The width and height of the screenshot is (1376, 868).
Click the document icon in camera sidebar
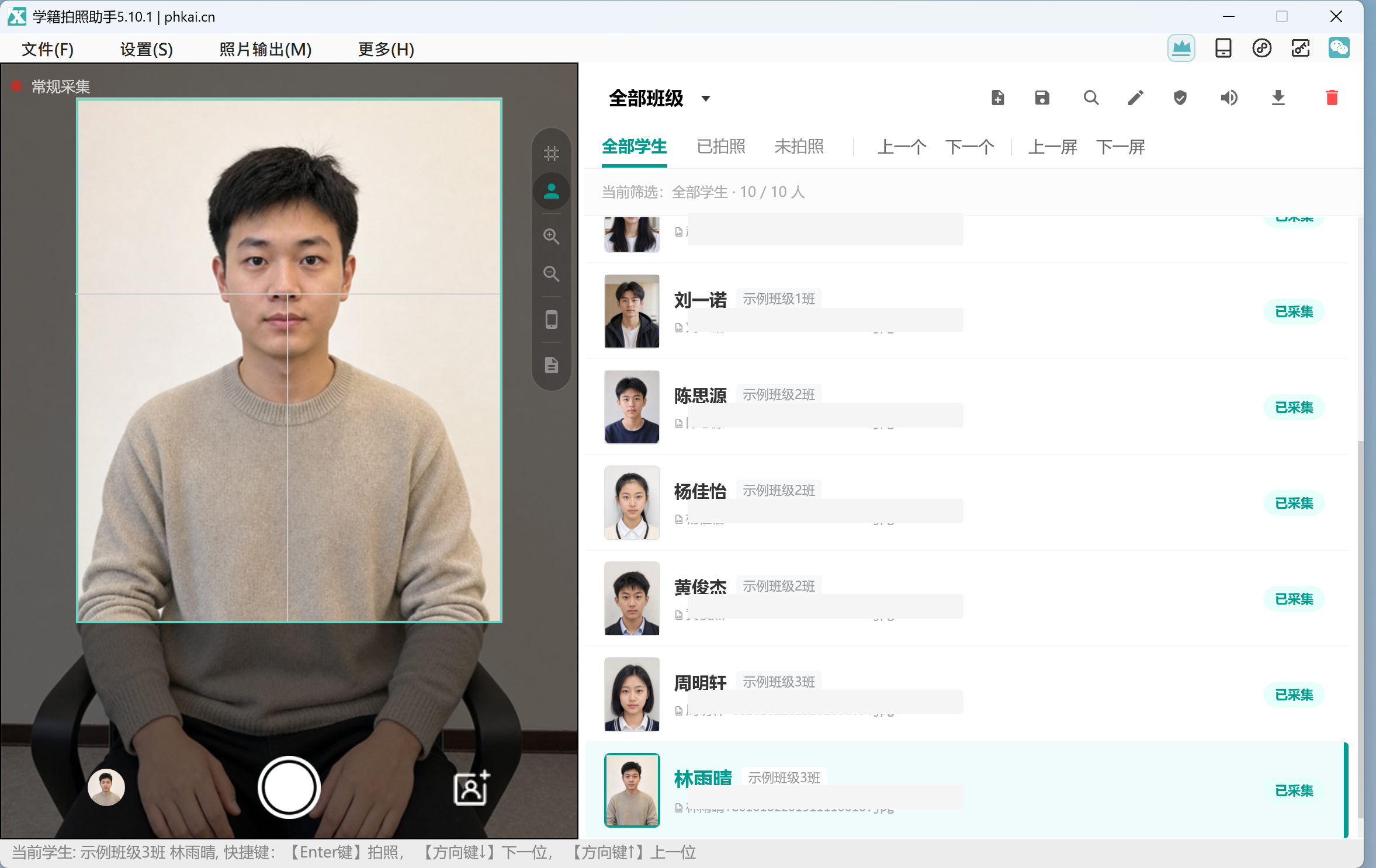coord(552,365)
